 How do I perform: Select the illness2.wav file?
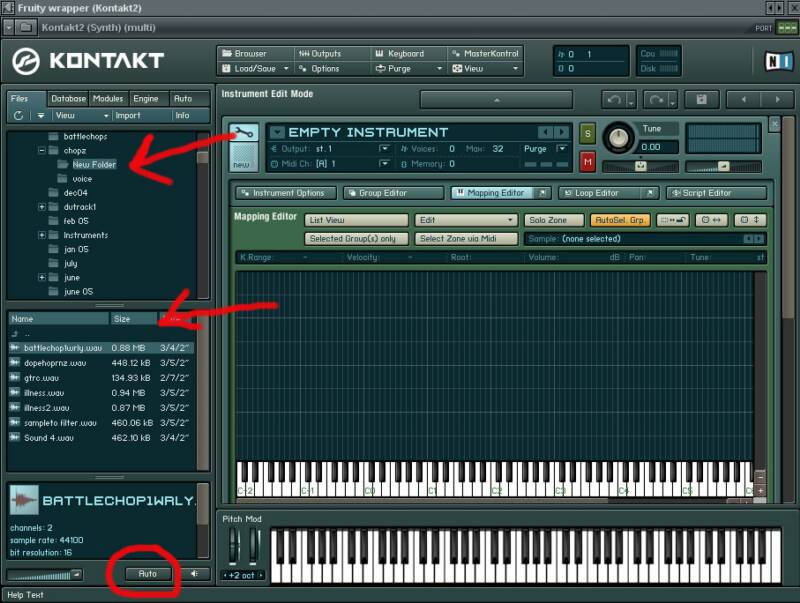click(x=101, y=408)
